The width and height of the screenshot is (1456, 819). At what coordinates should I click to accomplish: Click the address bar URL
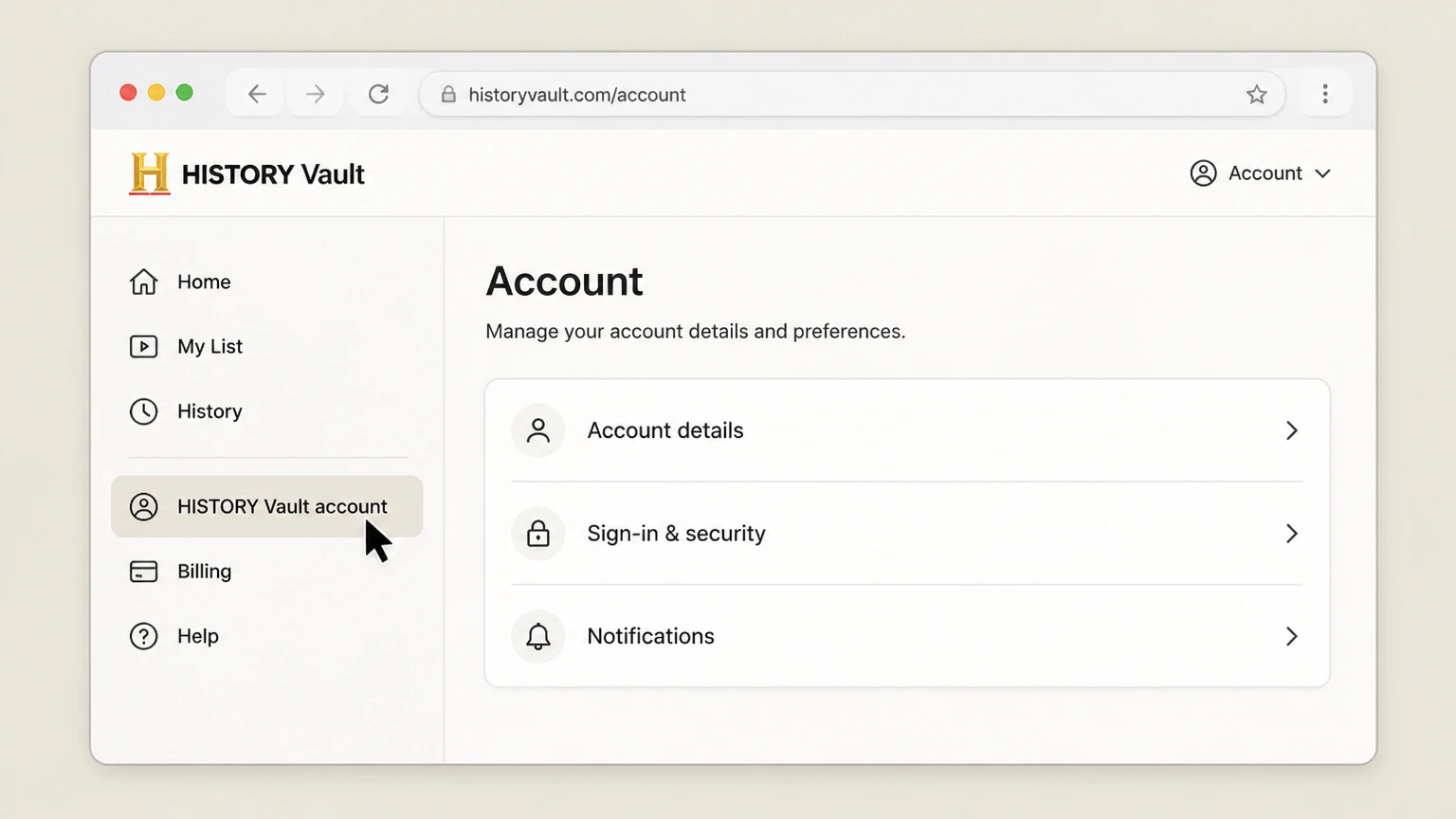tap(577, 95)
